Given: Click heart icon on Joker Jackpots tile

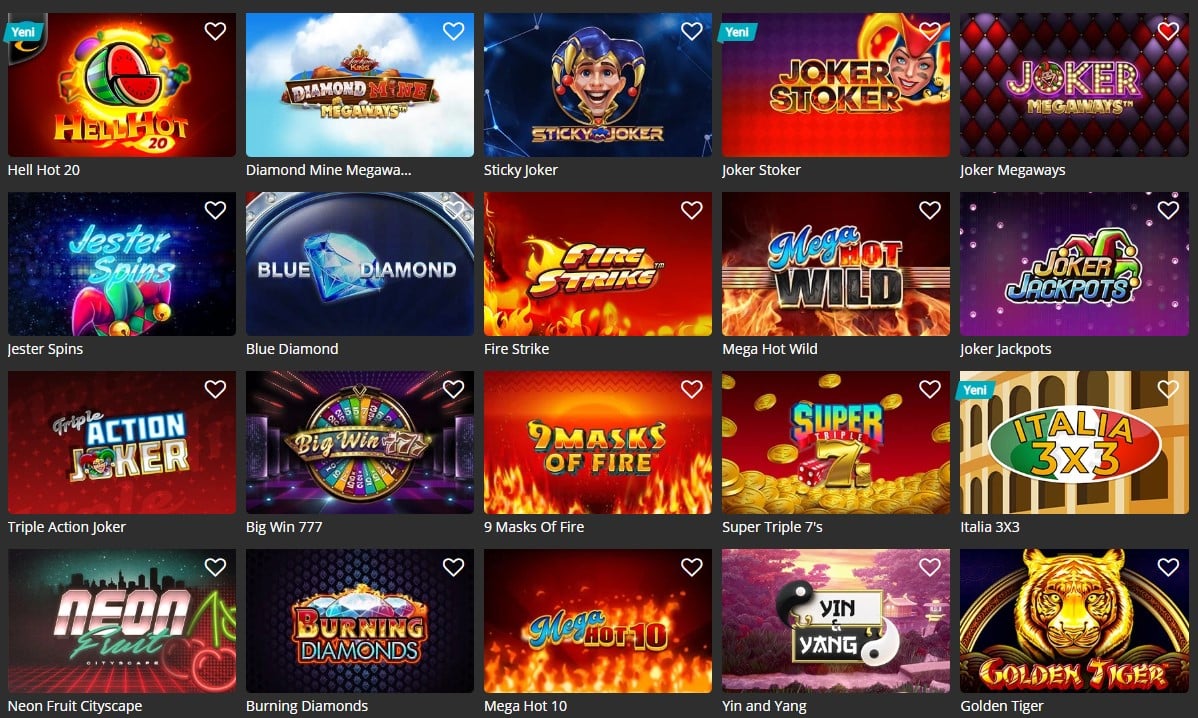Looking at the screenshot, I should pyautogui.click(x=1168, y=210).
